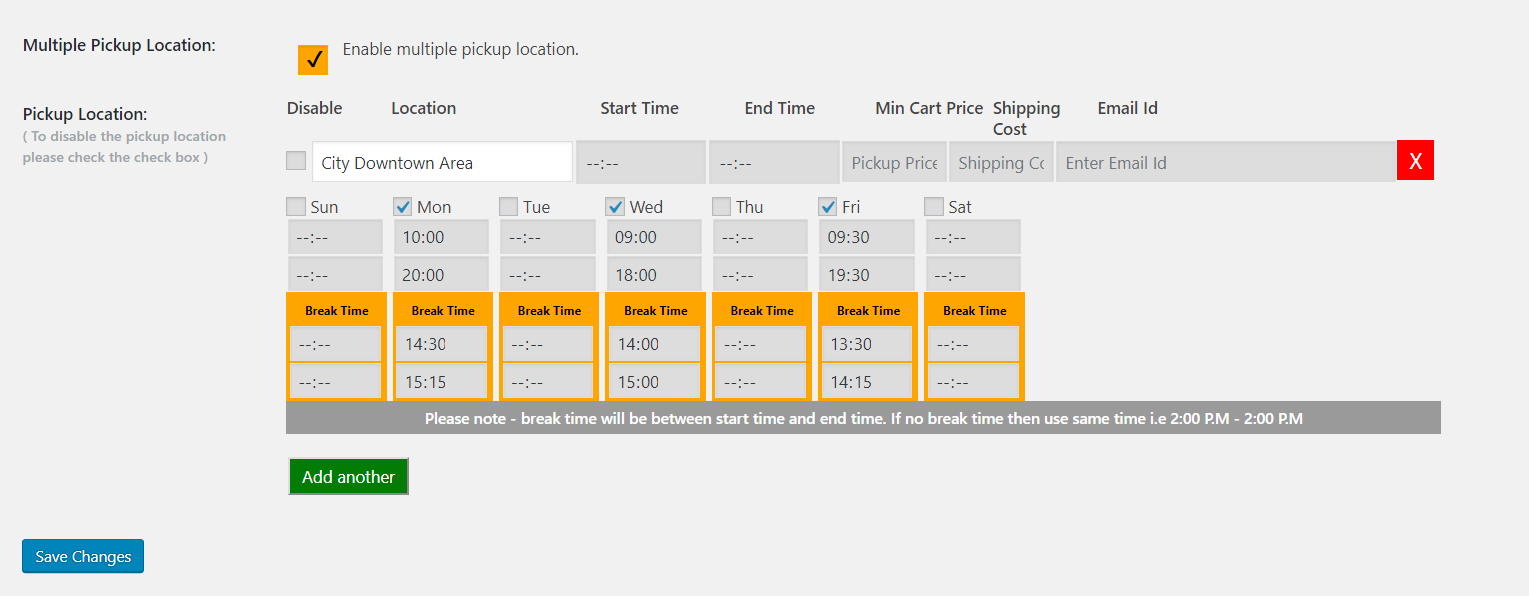Enable the Thu day checkbox
The height and width of the screenshot is (596, 1529).
722,206
